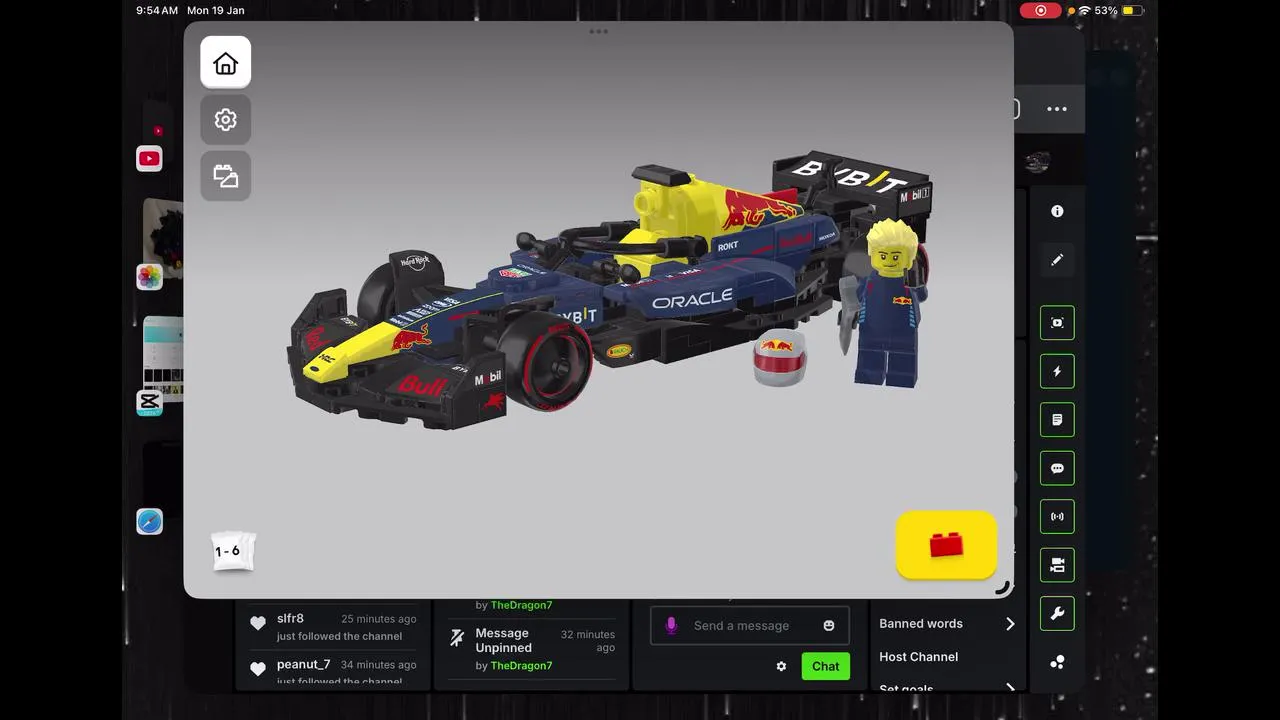Open the notes document panel icon

coord(1057,420)
